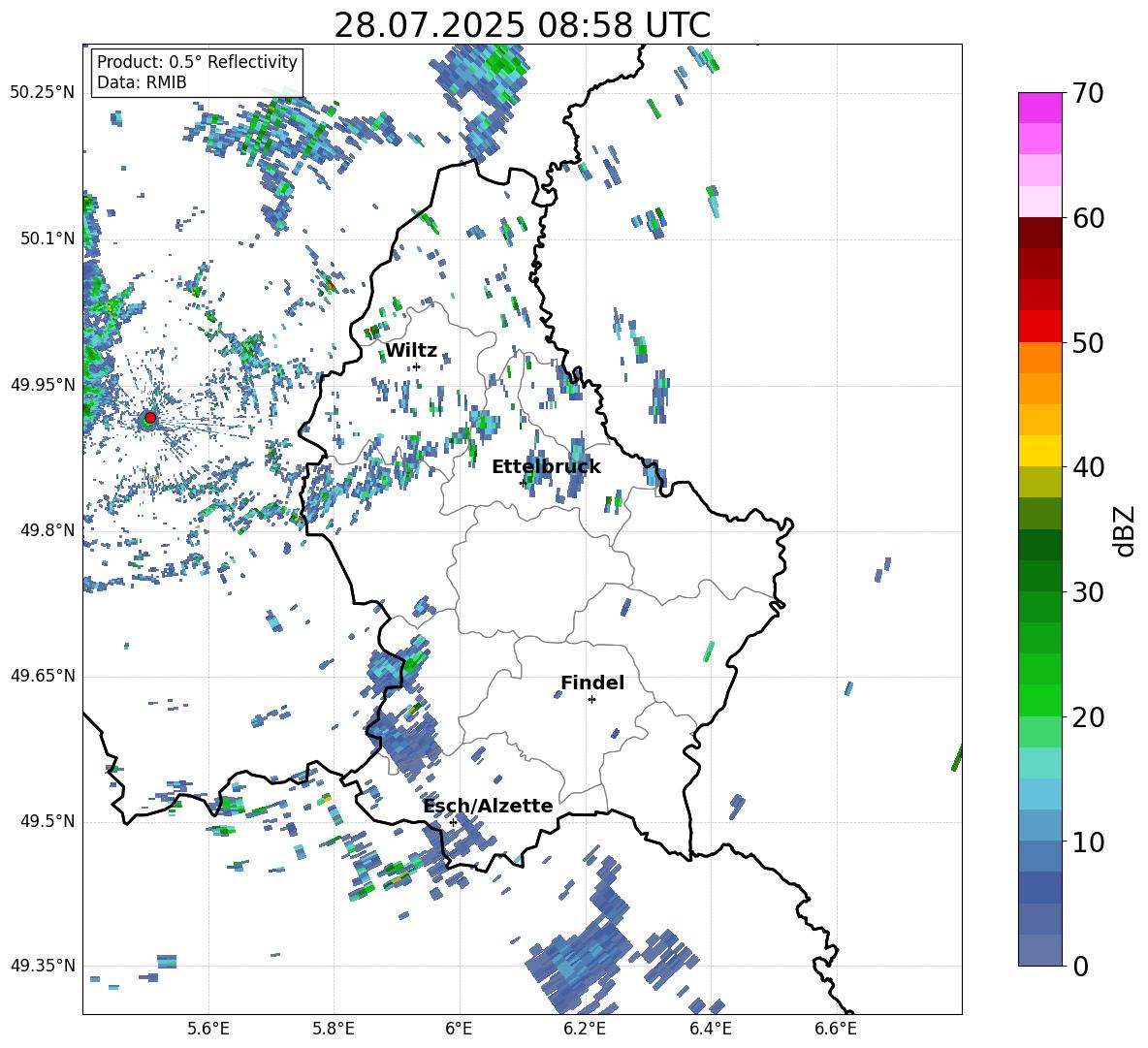Click the title 28.07.2025 08:58 UTC
Image resolution: width=1148 pixels, height=1048 pixels.
tap(522, 25)
